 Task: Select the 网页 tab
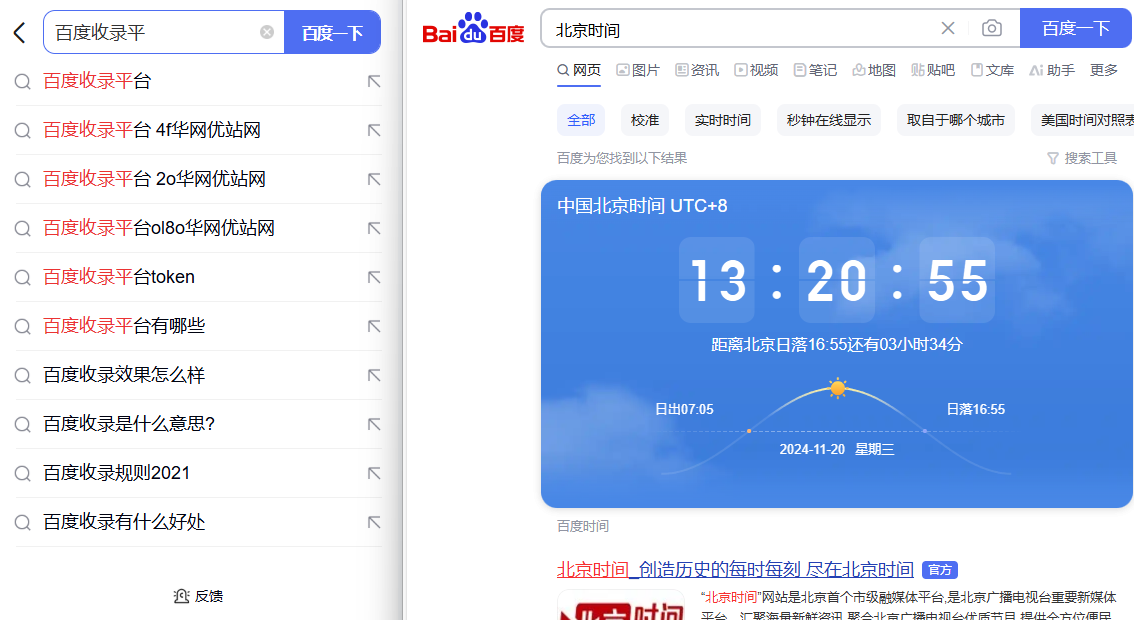[579, 70]
